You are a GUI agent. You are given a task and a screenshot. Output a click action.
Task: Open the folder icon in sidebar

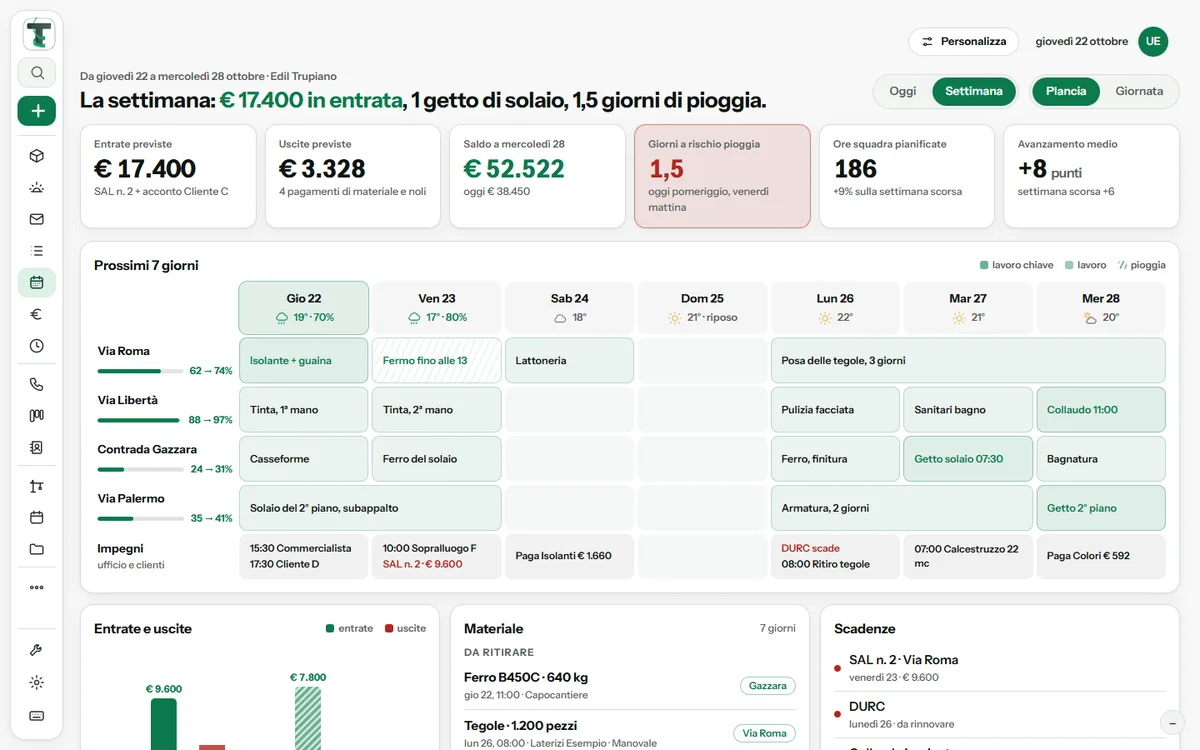click(37, 549)
